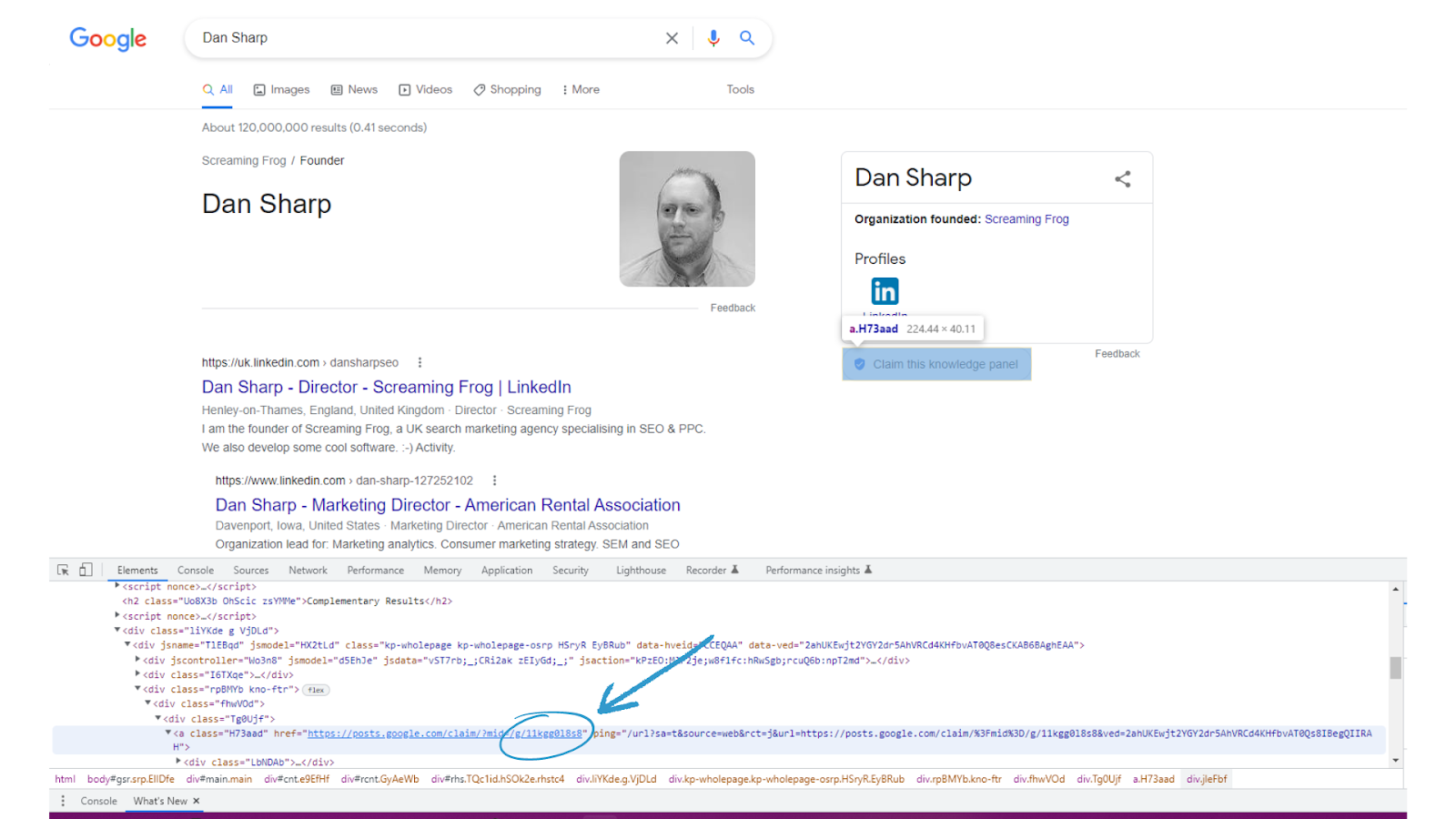The width and height of the screenshot is (1456, 819).
Task: Collapse the a class "H73aad" node
Action: click(x=168, y=733)
